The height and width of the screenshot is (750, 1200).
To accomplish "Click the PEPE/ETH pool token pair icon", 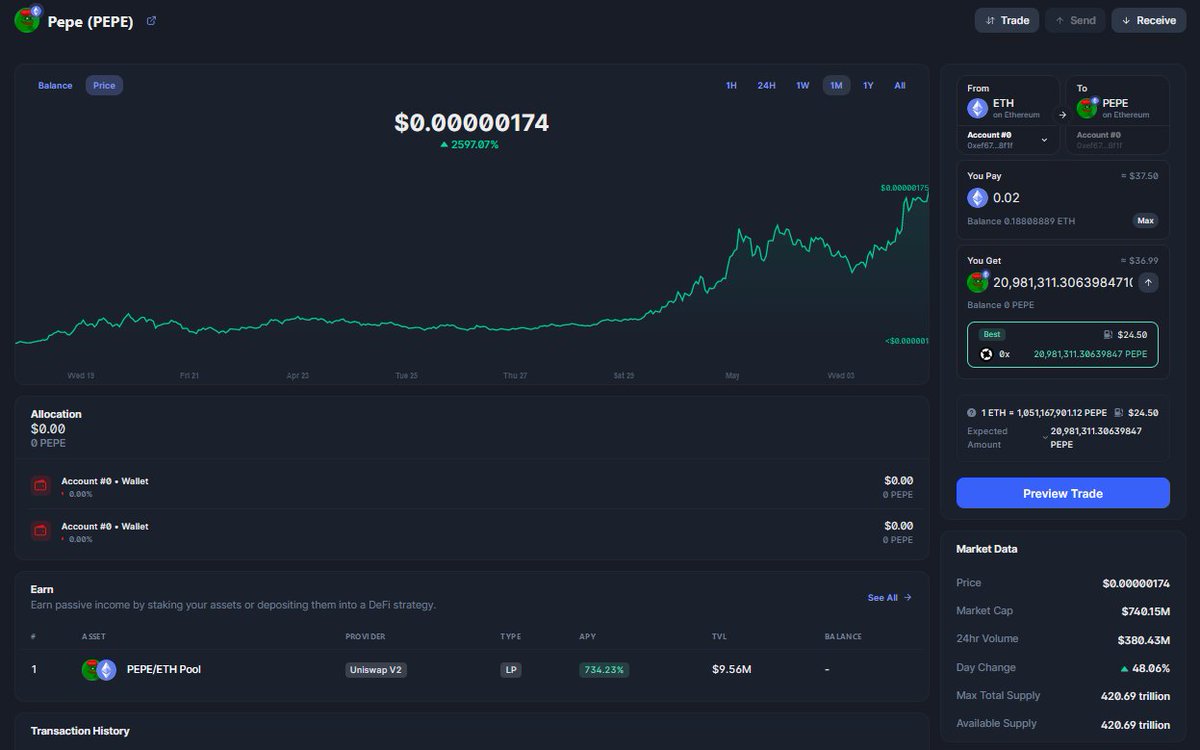I will (99, 669).
